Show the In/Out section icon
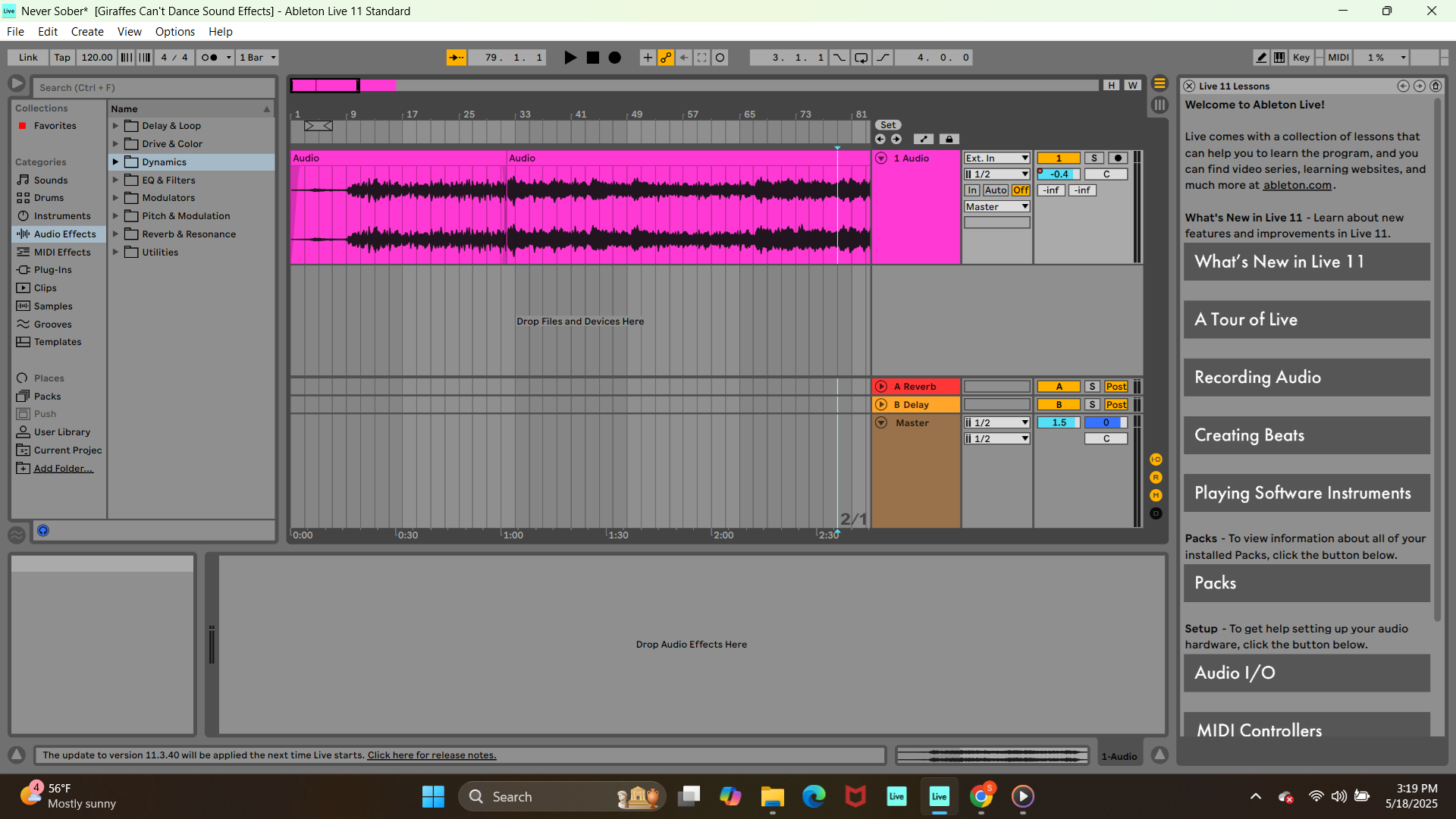The image size is (1456, 819). 1156,460
